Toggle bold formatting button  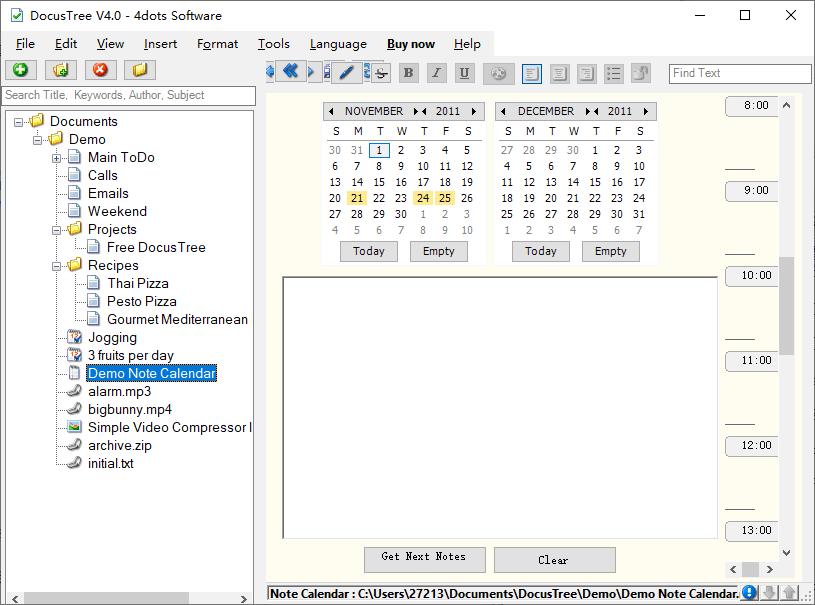click(409, 73)
